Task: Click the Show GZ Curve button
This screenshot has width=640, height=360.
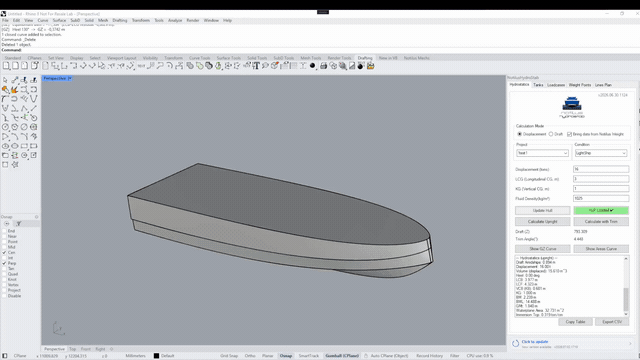Action: coord(542,249)
